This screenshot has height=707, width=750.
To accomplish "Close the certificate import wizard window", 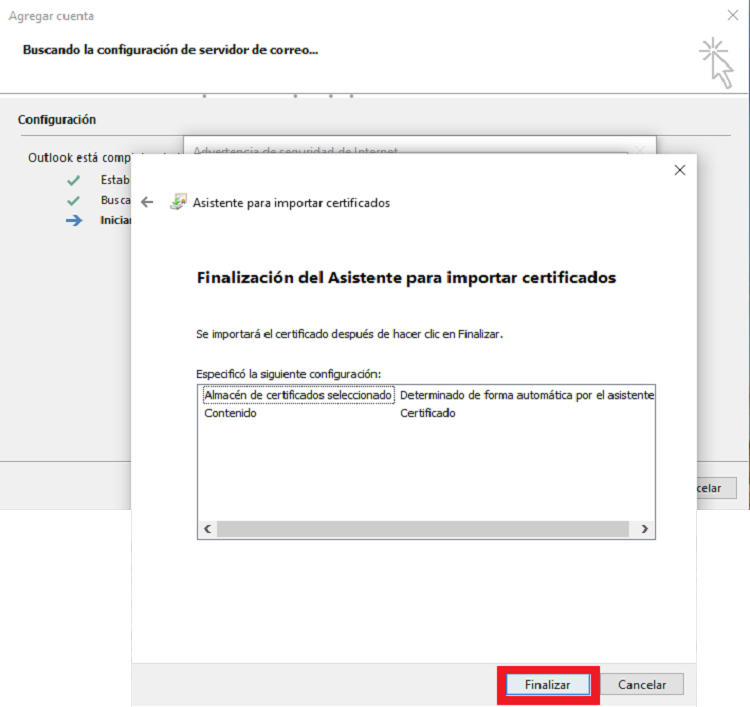I will tap(680, 170).
